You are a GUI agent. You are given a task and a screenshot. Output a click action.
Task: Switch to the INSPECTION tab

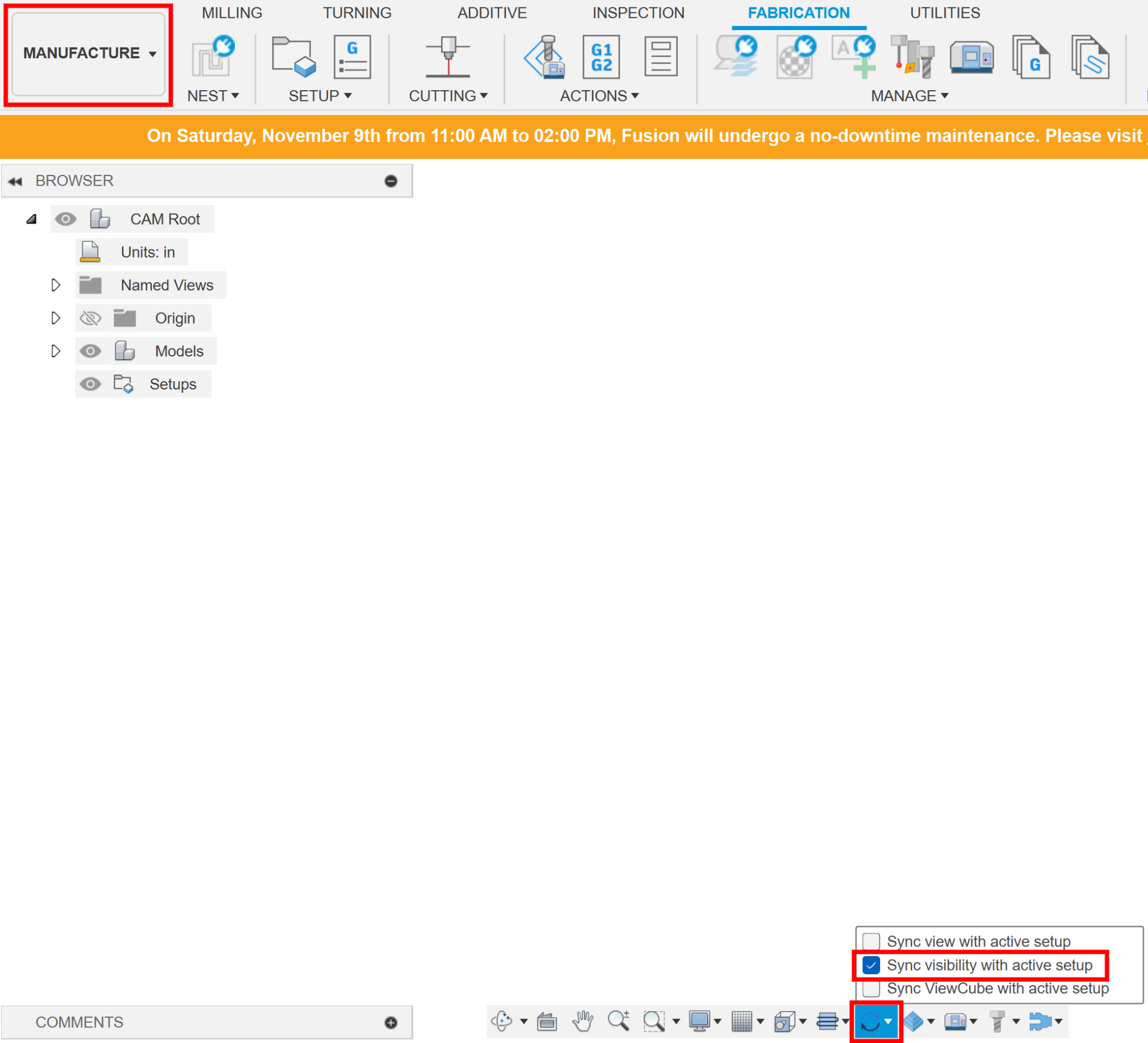pyautogui.click(x=638, y=12)
